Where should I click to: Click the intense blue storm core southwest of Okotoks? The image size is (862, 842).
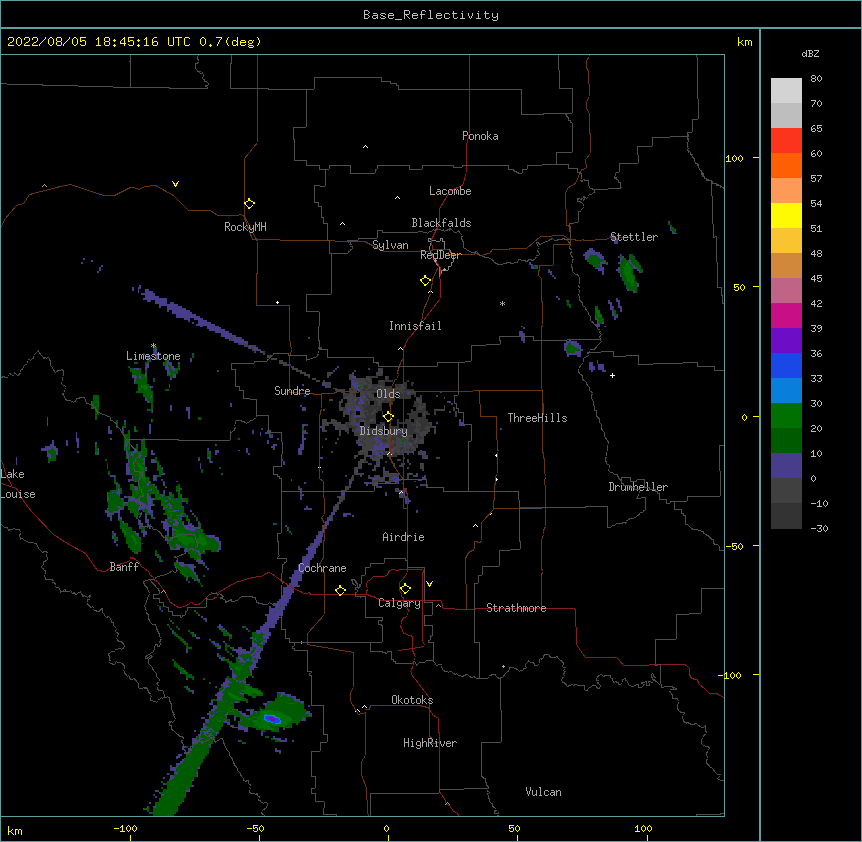pos(272,718)
